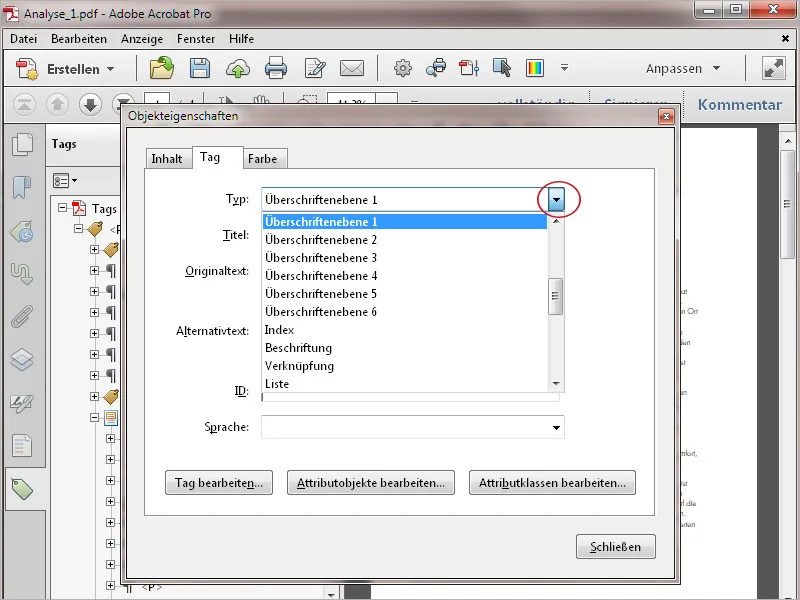Viewport: 800px width, 600px height.
Task: Select Liste in the type list
Action: 405,384
